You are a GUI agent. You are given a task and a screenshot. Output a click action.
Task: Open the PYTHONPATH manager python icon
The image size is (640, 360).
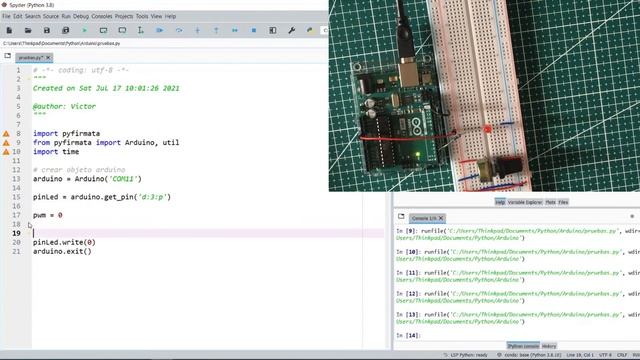[310, 30]
